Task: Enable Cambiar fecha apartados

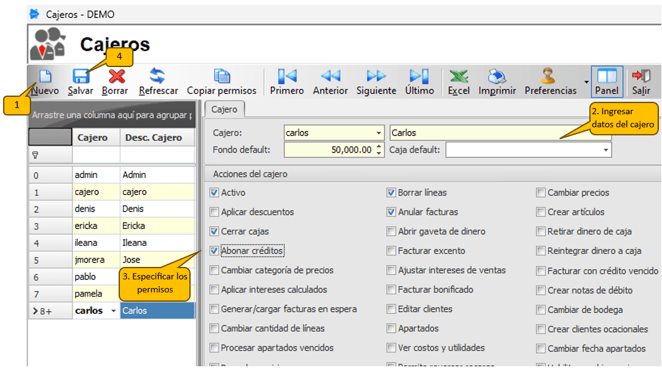Action: [541, 348]
